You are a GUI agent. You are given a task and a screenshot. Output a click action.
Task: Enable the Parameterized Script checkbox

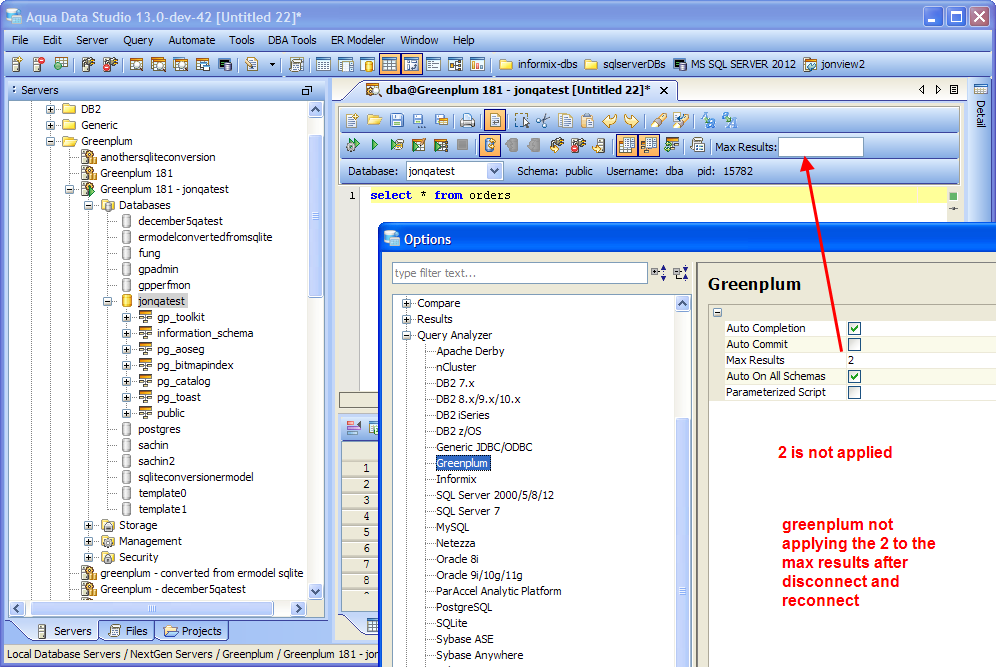tap(854, 393)
